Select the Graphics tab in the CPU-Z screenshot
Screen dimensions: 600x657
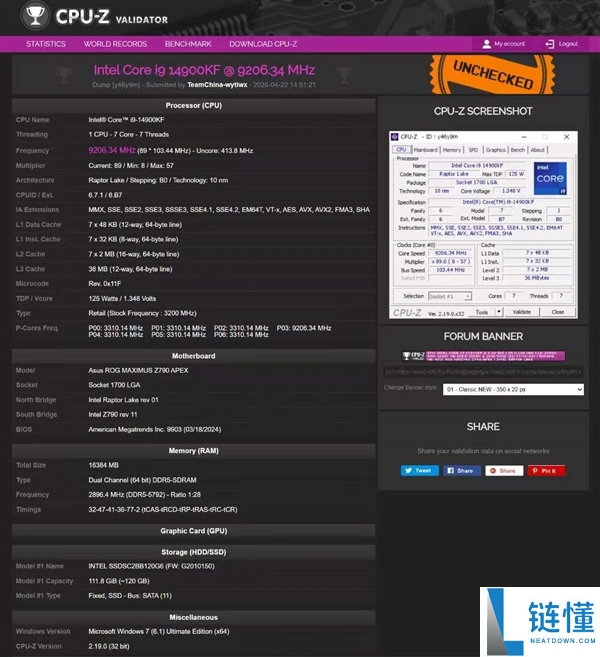[496, 150]
